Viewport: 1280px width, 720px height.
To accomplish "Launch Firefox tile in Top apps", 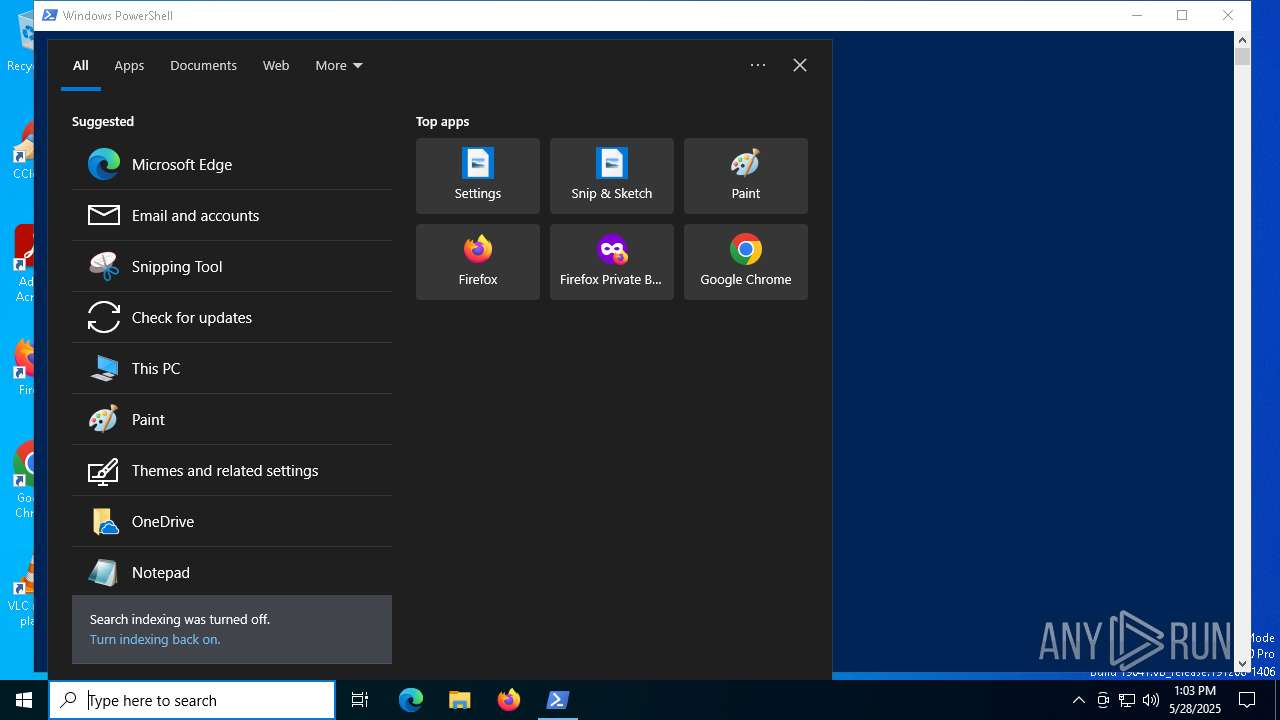I will pos(478,262).
